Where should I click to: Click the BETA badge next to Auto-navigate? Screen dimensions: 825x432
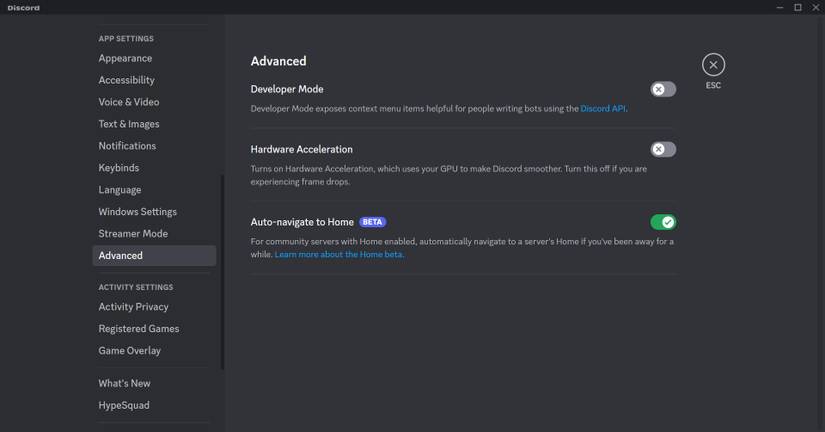[373, 222]
